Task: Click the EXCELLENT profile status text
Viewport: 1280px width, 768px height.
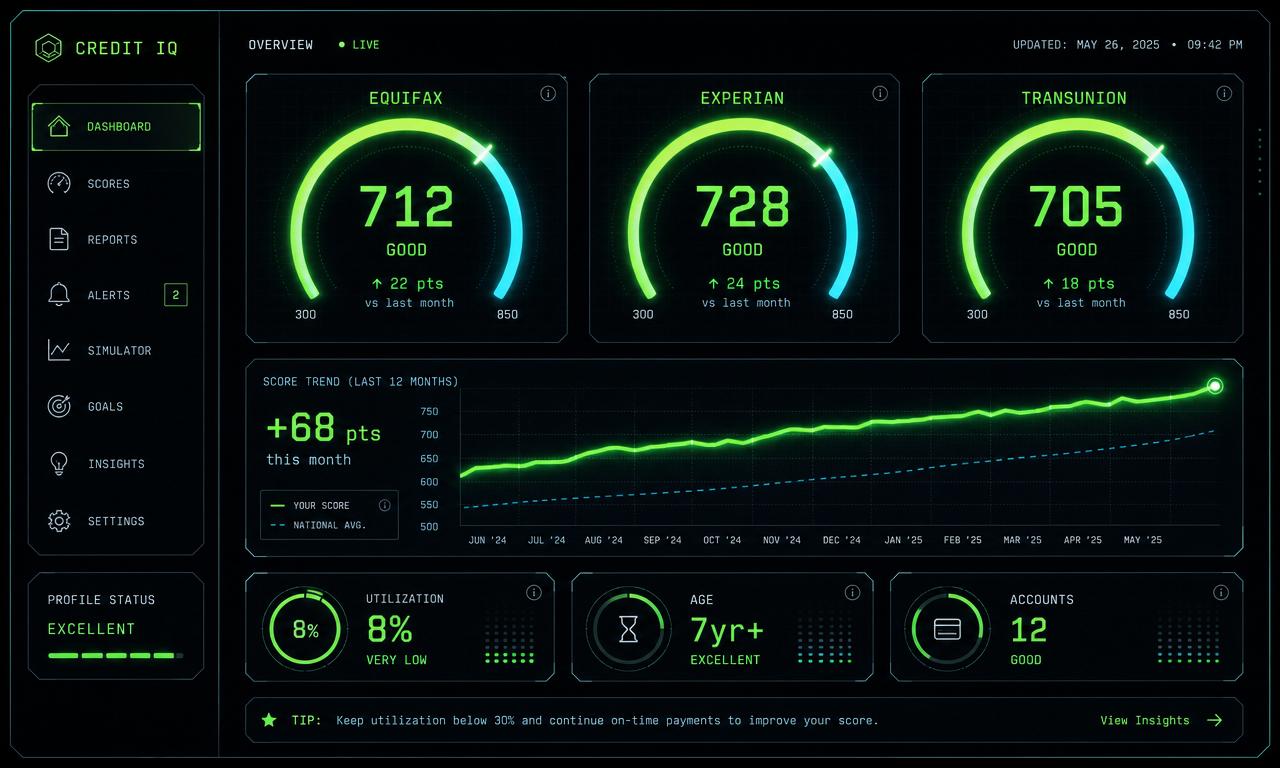Action: [x=91, y=629]
